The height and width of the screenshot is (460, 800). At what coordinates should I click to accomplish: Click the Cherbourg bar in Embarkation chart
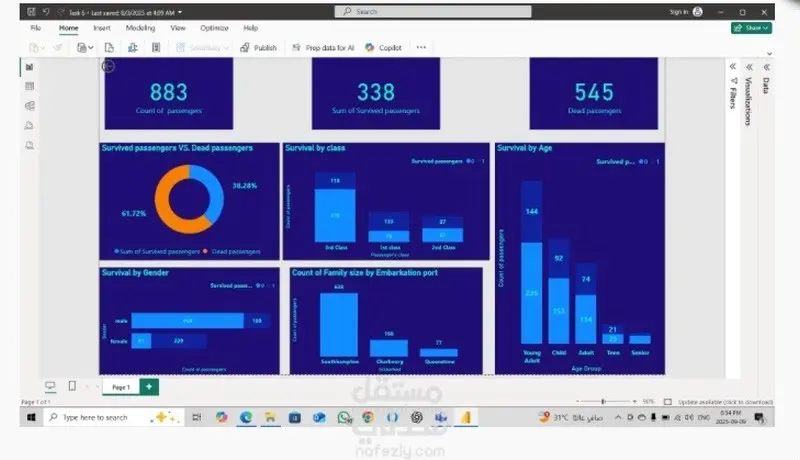click(x=389, y=348)
